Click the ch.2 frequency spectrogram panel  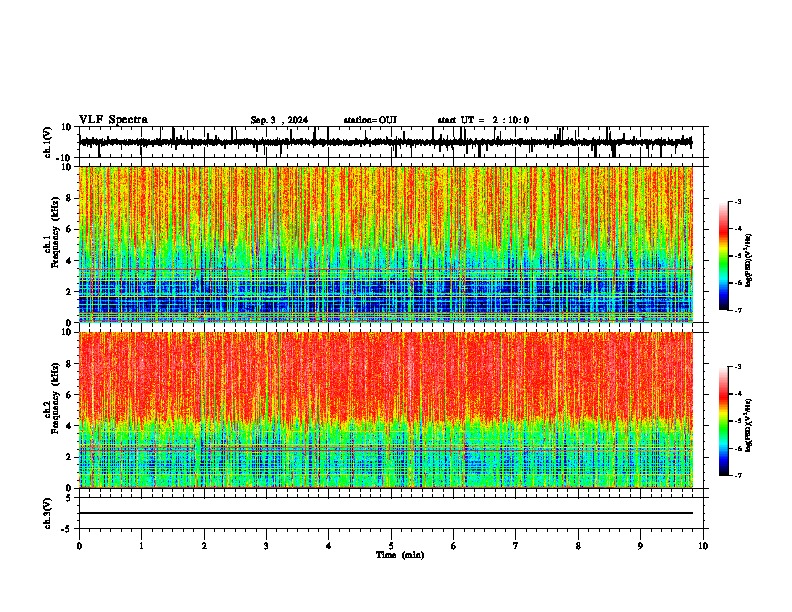pyautogui.click(x=391, y=410)
